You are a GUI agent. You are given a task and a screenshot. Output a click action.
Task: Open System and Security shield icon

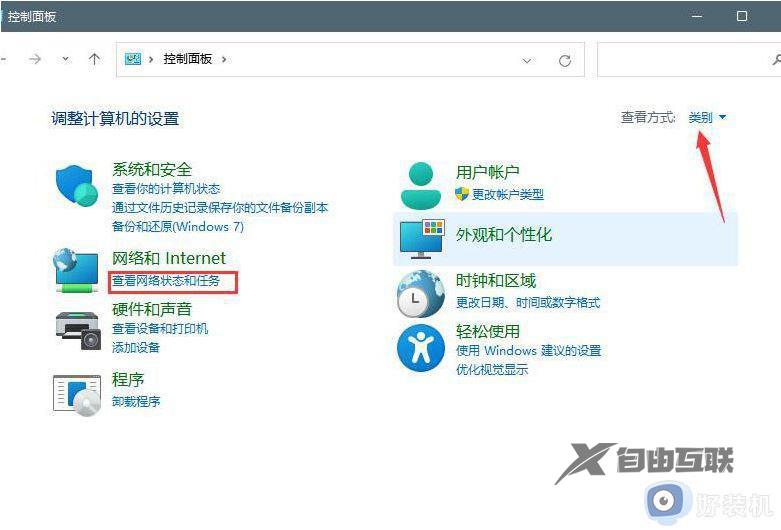coord(76,186)
